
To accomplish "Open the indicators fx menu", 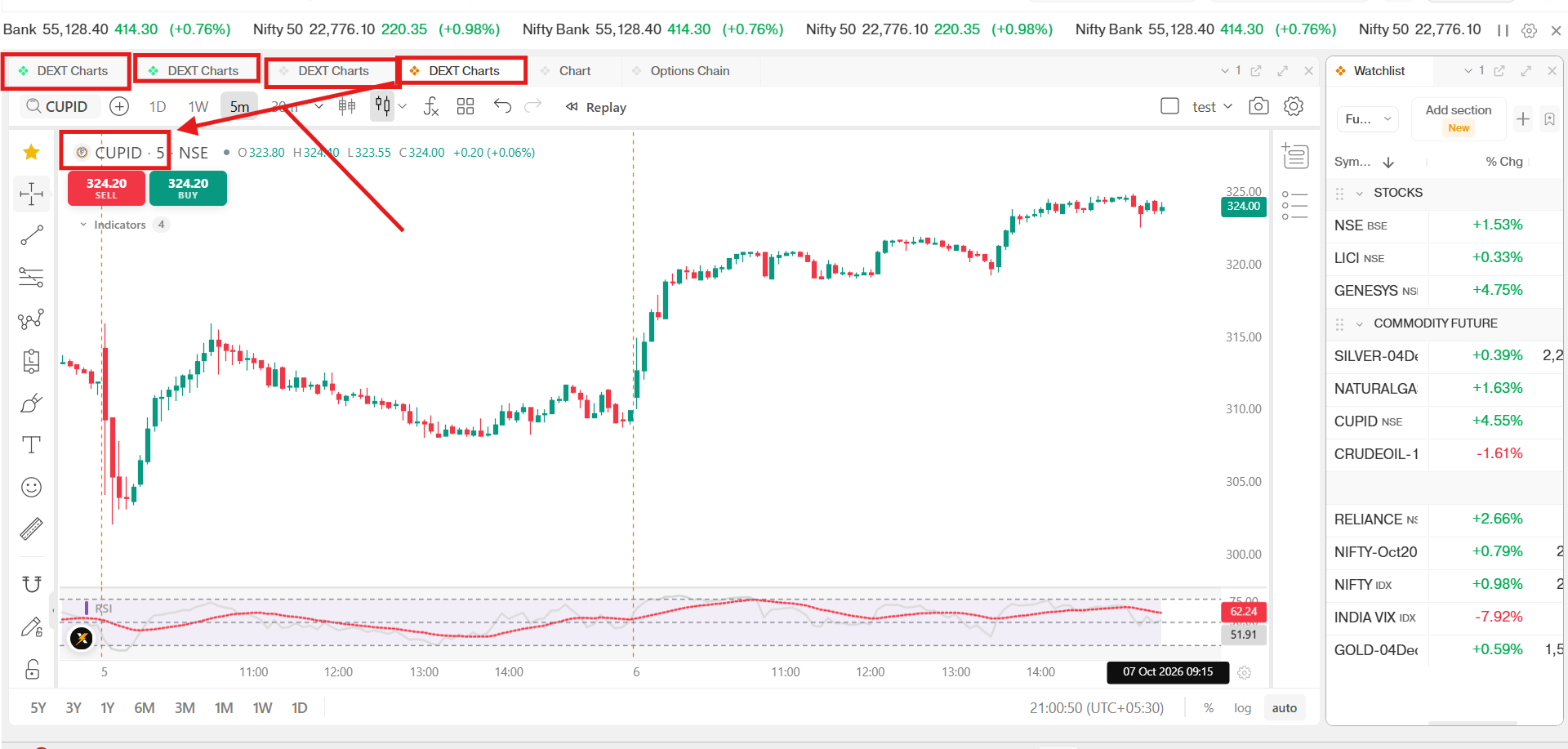I will click(x=431, y=106).
